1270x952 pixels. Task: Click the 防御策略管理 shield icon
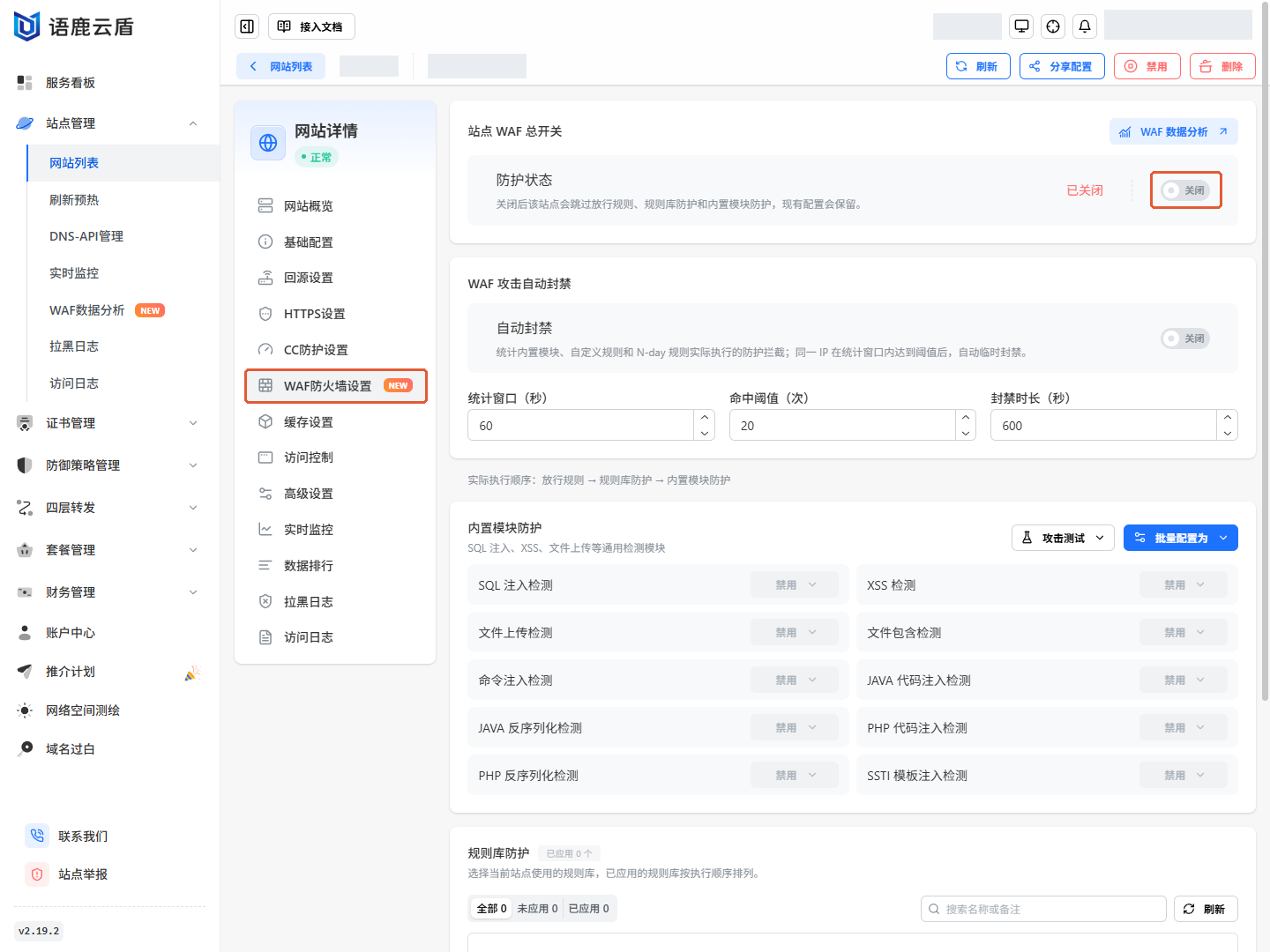(x=25, y=465)
